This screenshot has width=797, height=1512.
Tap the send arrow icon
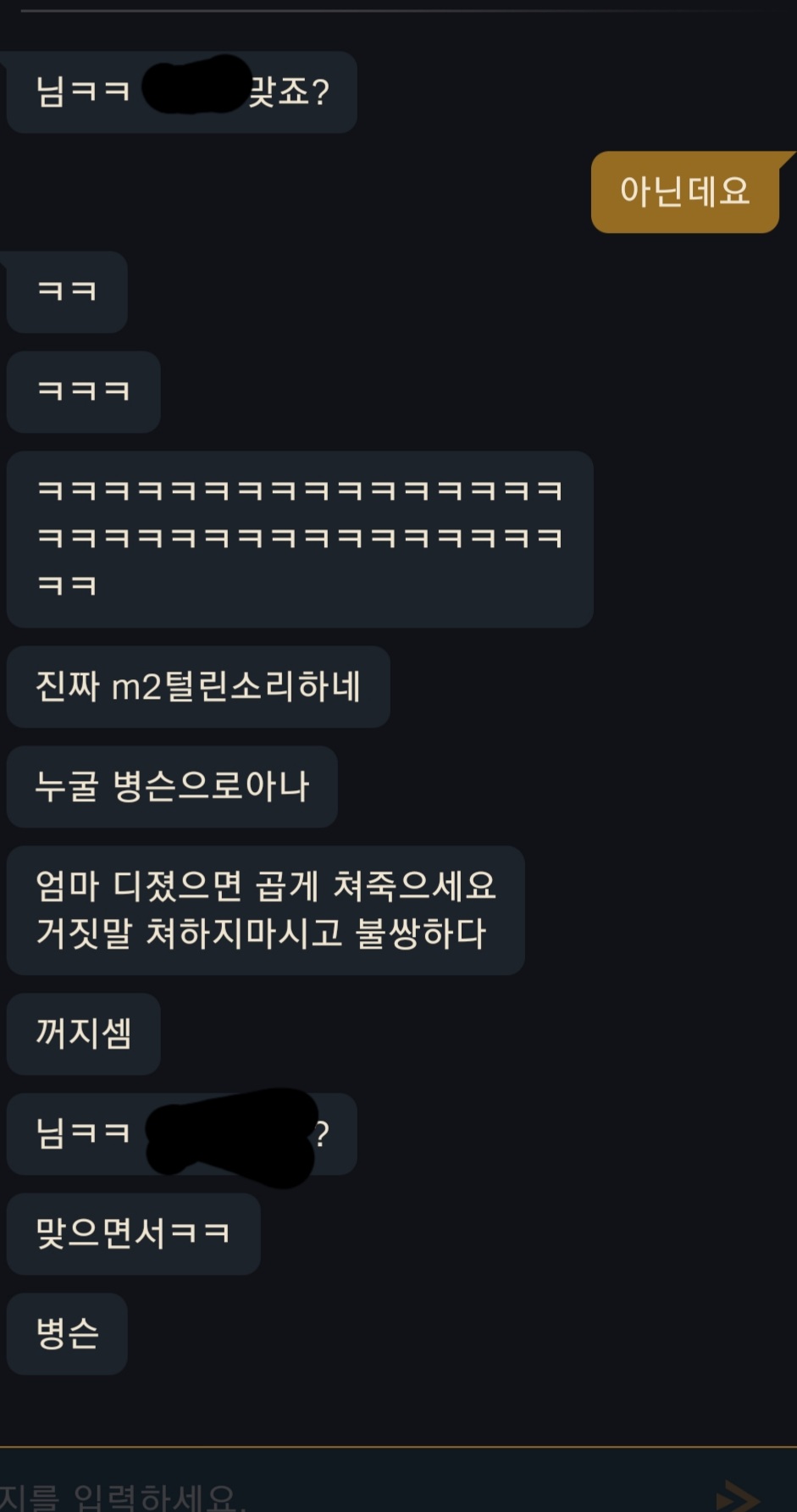point(738,1496)
